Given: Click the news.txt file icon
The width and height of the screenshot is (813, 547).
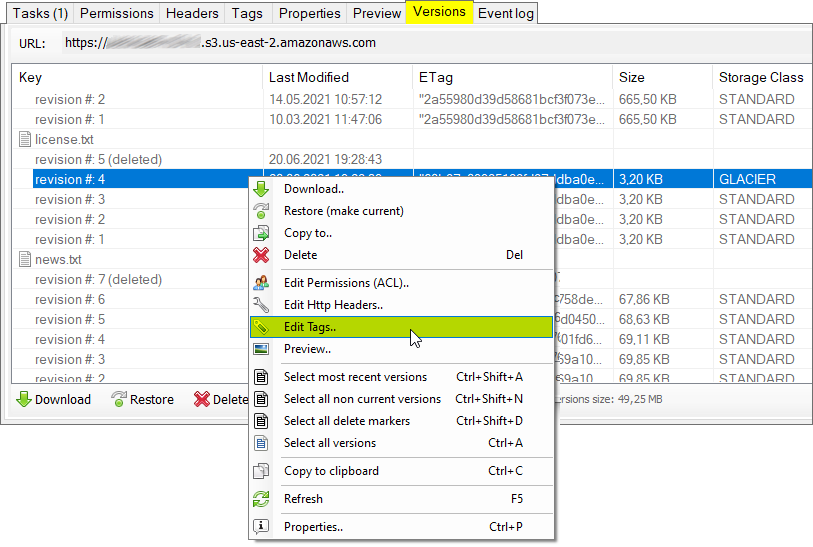Looking at the screenshot, I should (24, 259).
